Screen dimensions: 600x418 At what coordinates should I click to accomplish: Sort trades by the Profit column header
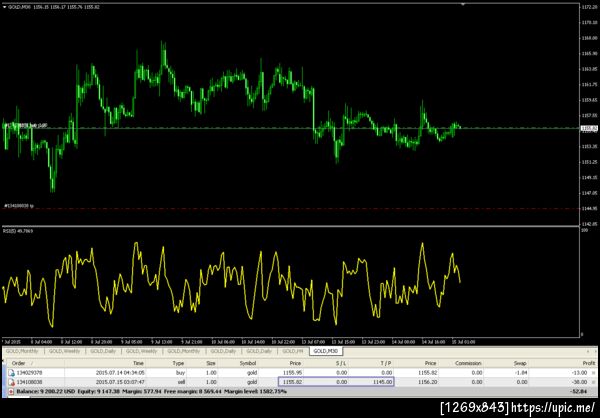point(589,363)
